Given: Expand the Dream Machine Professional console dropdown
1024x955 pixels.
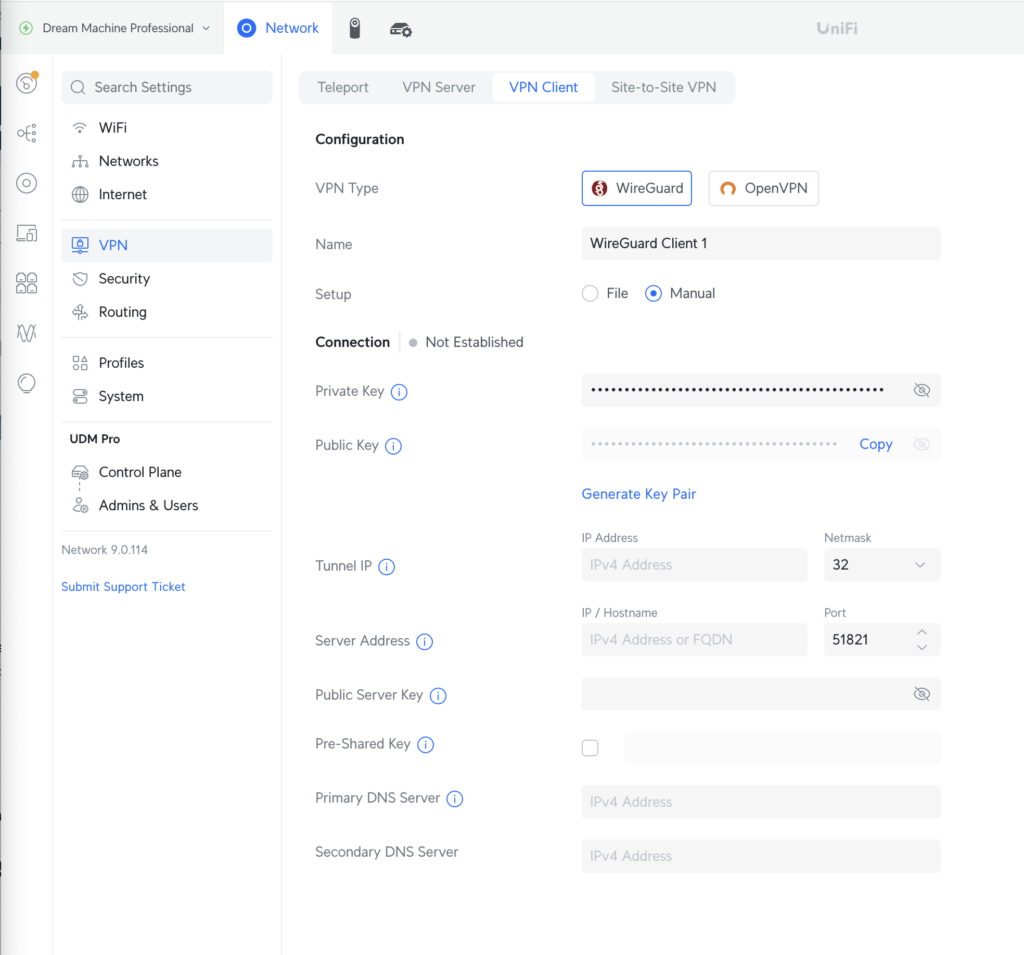Looking at the screenshot, I should [x=113, y=28].
